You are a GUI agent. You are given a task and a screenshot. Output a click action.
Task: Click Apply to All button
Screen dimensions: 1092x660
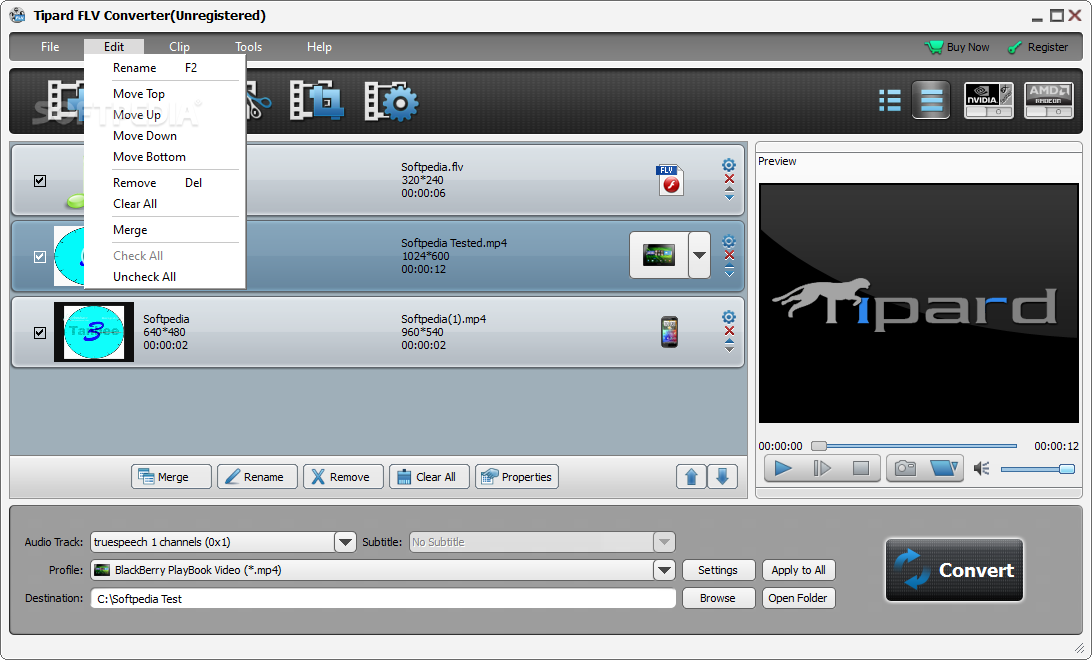[798, 570]
